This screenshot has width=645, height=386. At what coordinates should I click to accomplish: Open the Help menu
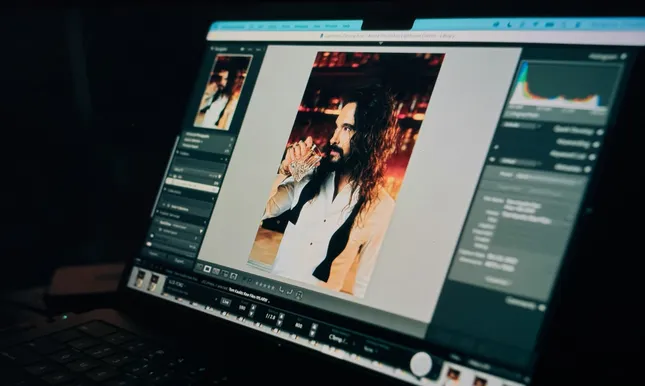tap(346, 26)
